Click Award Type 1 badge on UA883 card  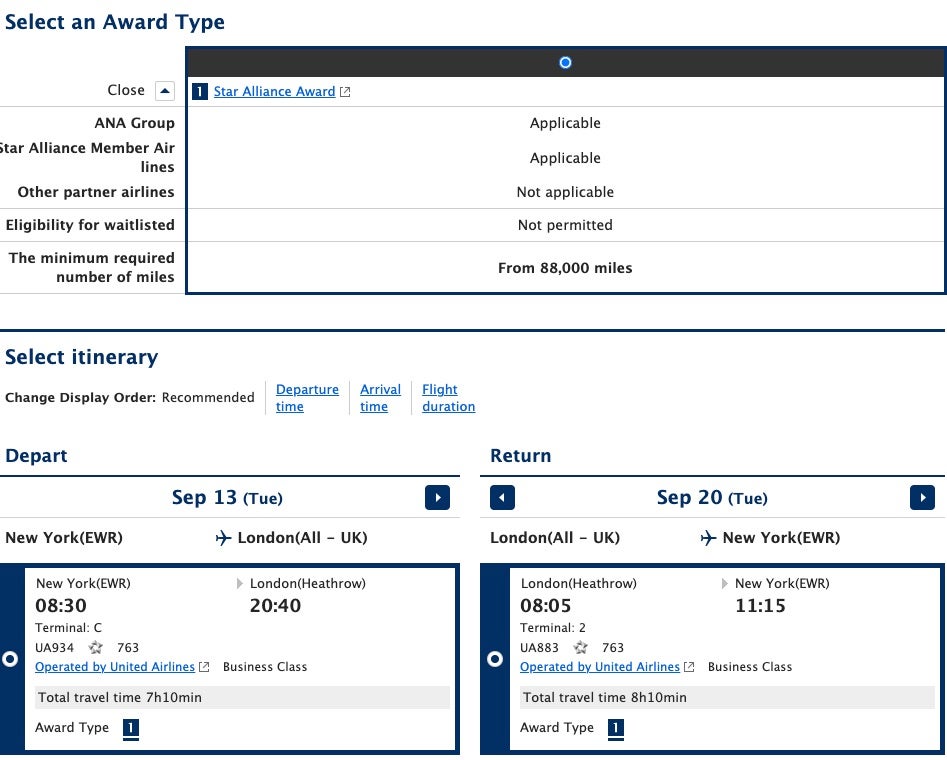616,729
